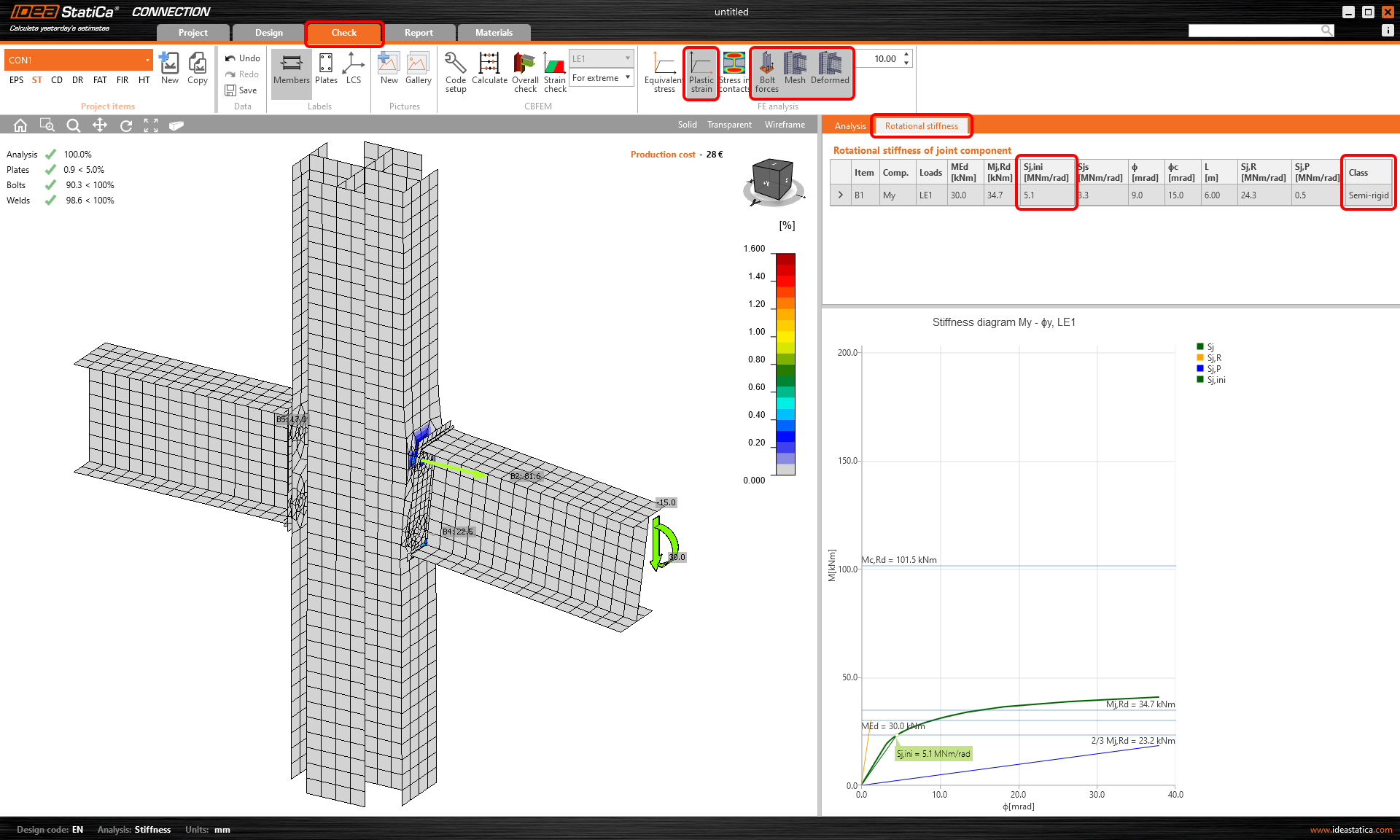The height and width of the screenshot is (840, 1400).
Task: Click the home view icon
Action: point(20,125)
